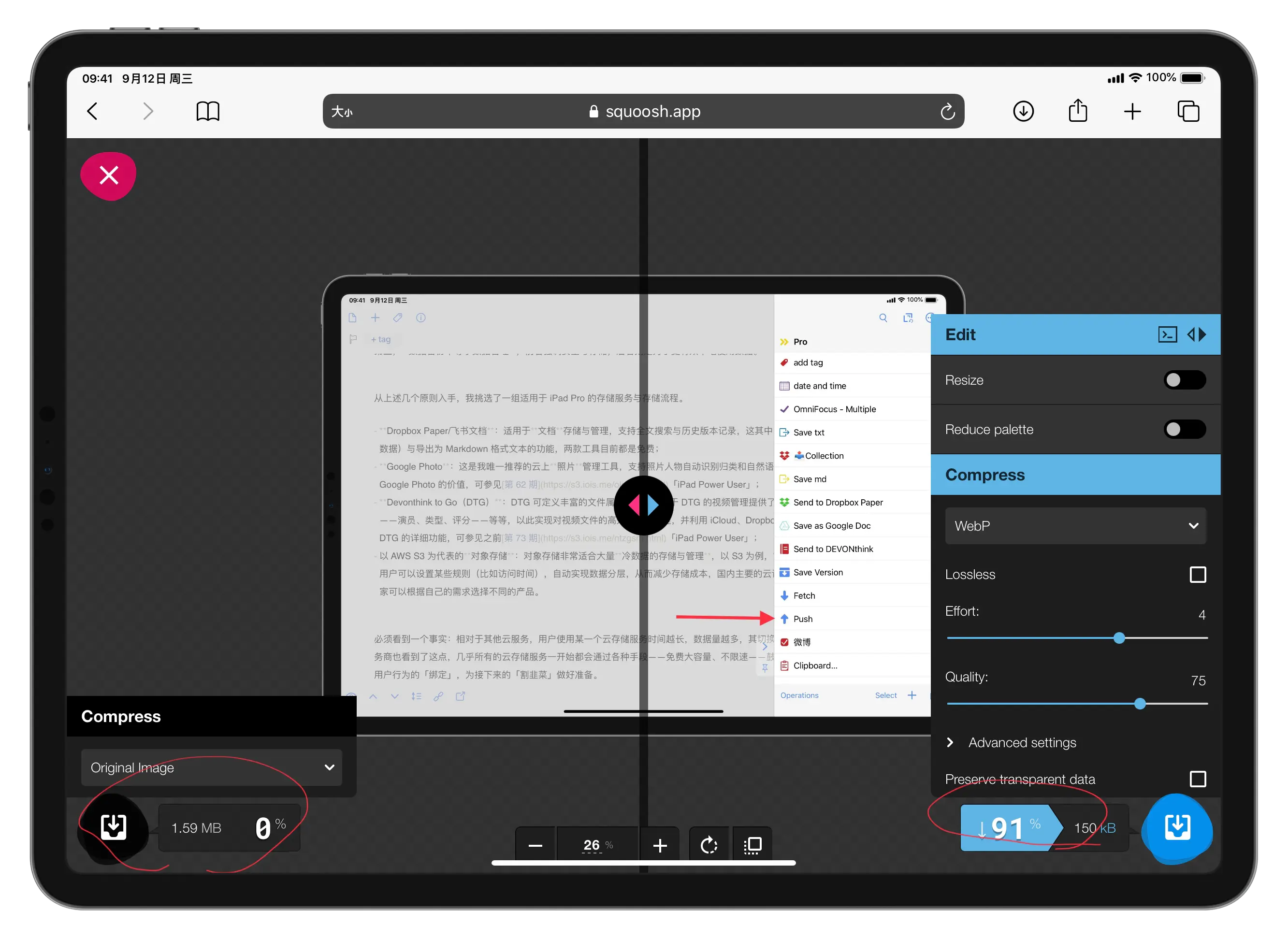
Task: Click 'Operations' link in preview
Action: 799,696
